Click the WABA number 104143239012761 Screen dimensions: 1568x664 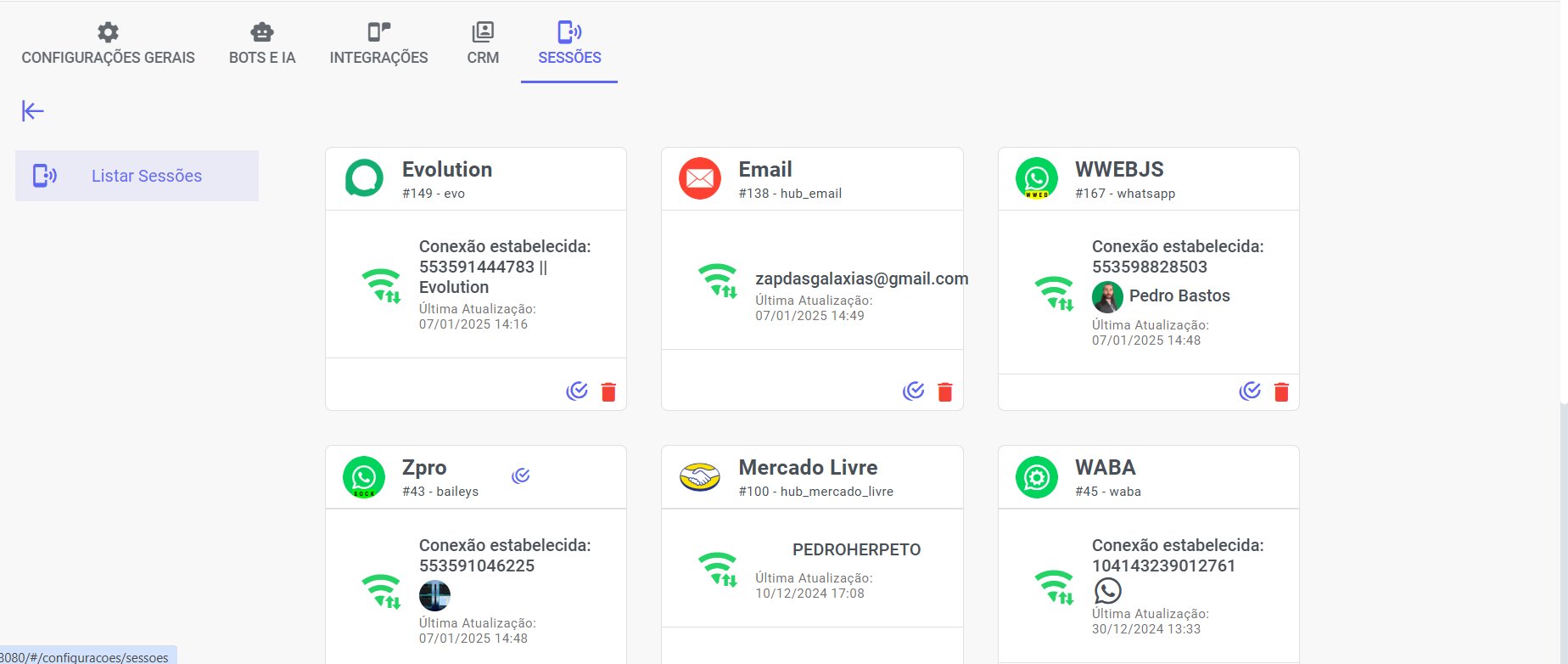pos(1163,566)
